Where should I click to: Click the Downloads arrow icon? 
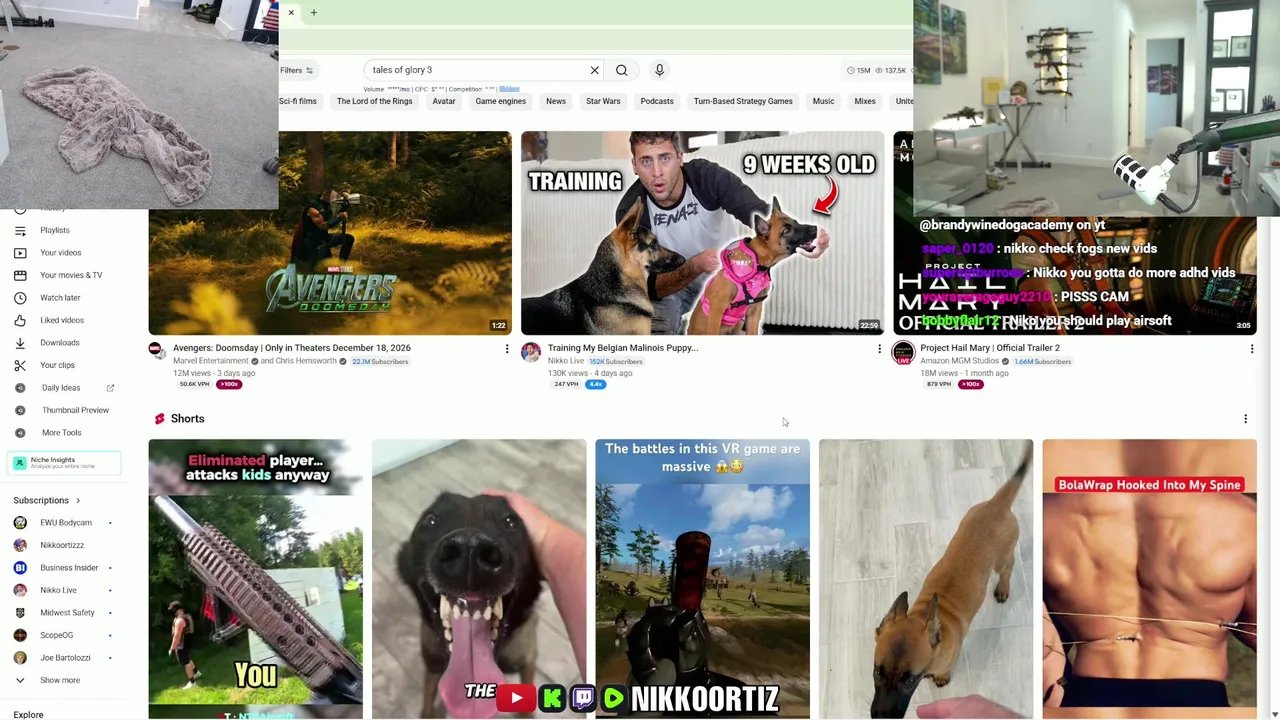click(20, 342)
